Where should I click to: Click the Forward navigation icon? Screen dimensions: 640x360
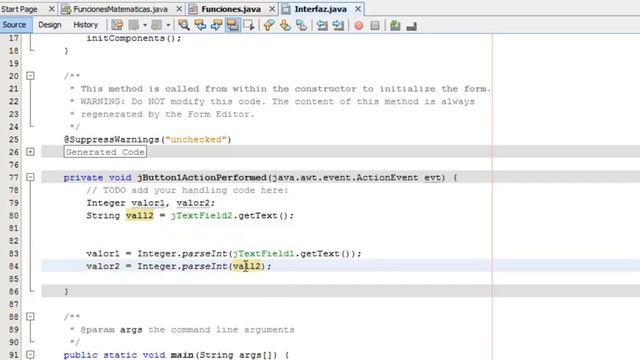tap(156, 25)
